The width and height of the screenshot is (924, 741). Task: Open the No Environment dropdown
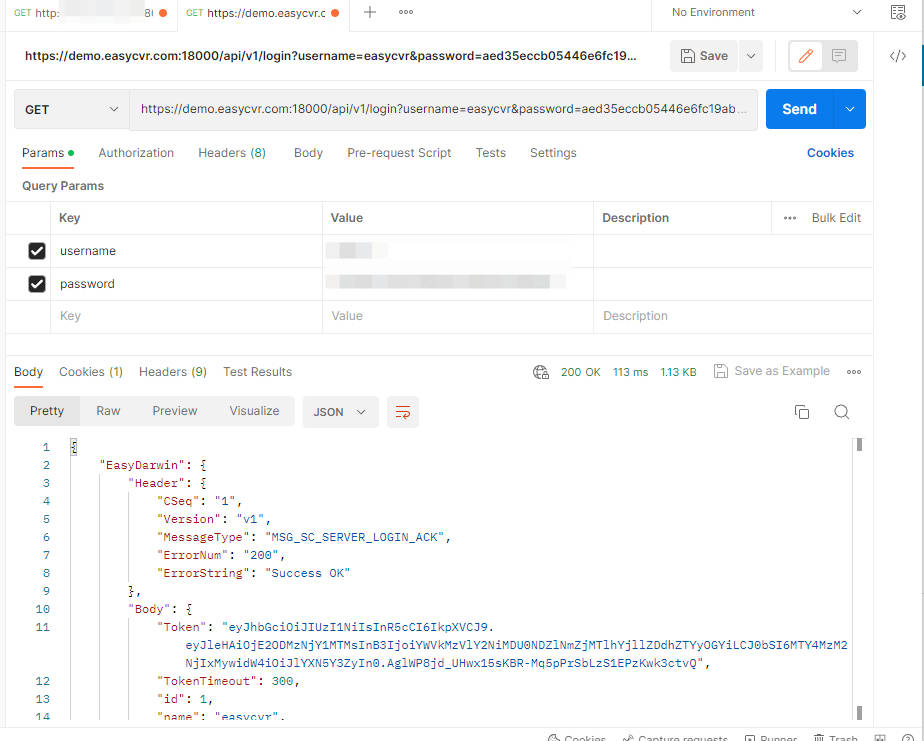766,12
